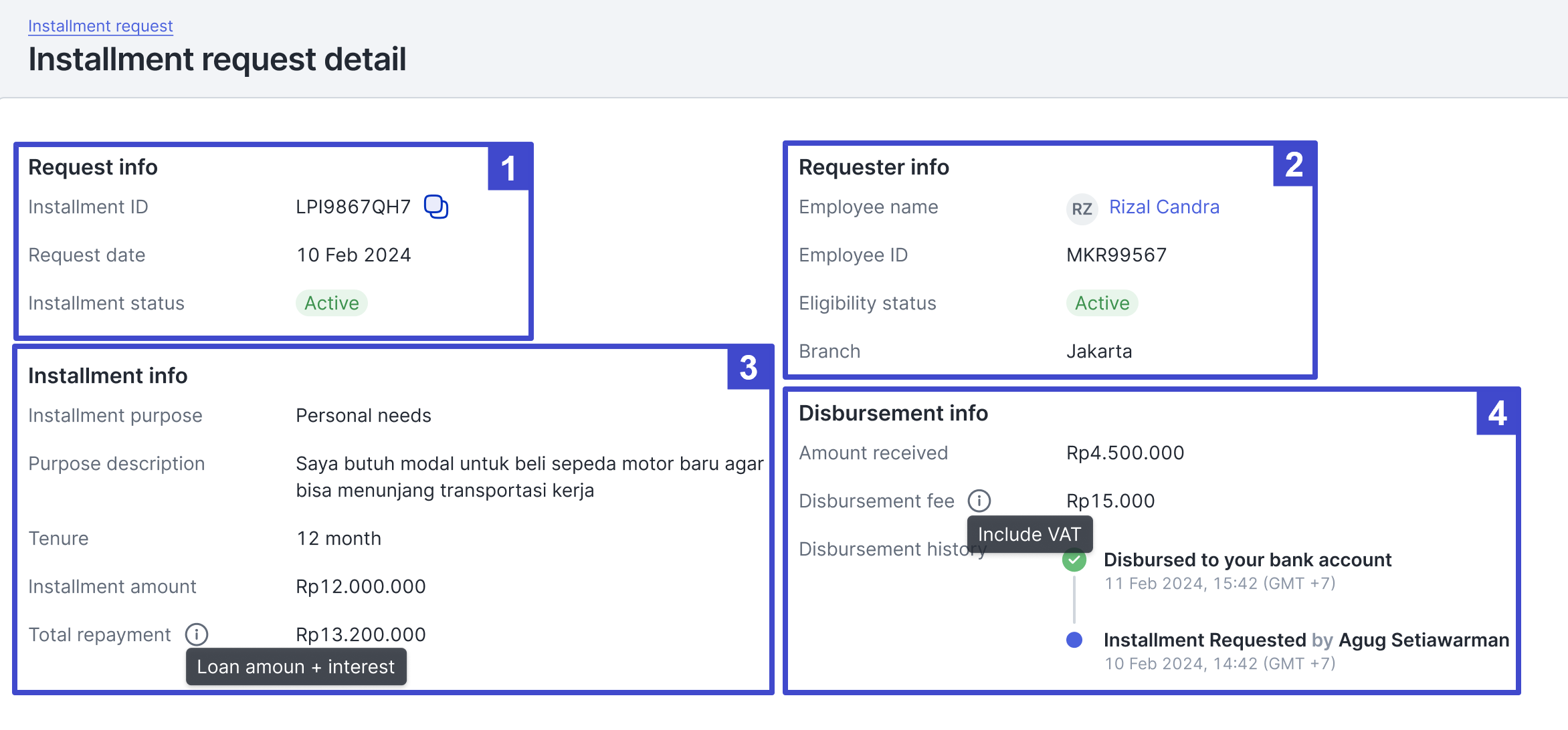1568x730 pixels.
Task: Open the Installment request breadcrumb link
Action: click(x=100, y=26)
